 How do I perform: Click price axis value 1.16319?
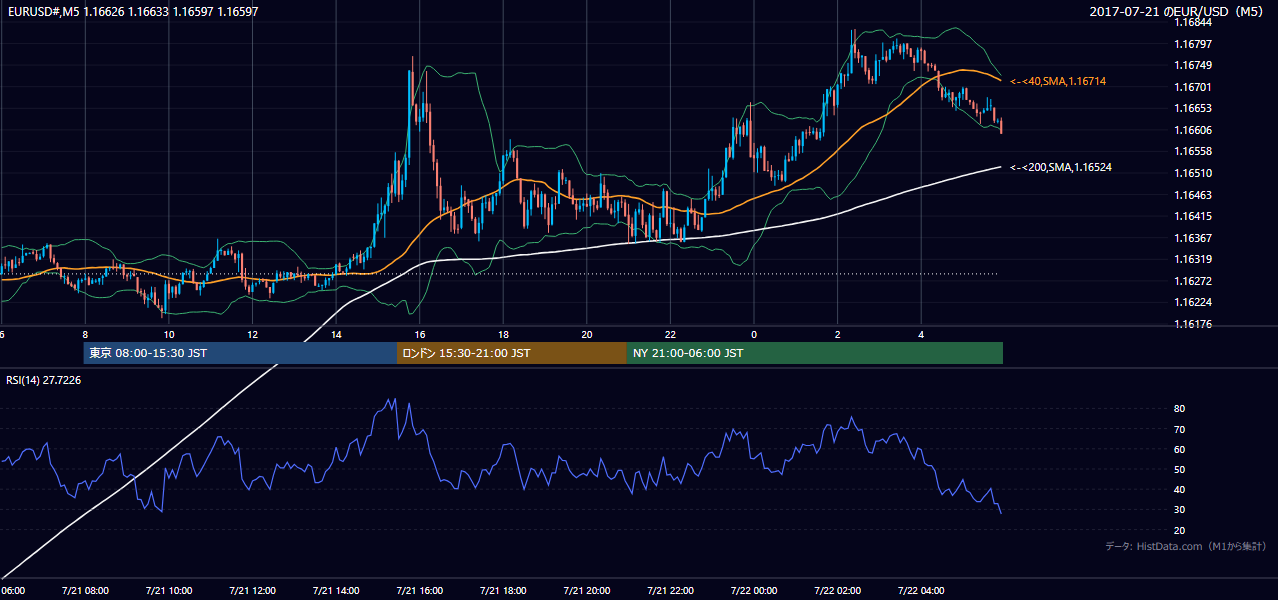pos(1193,259)
